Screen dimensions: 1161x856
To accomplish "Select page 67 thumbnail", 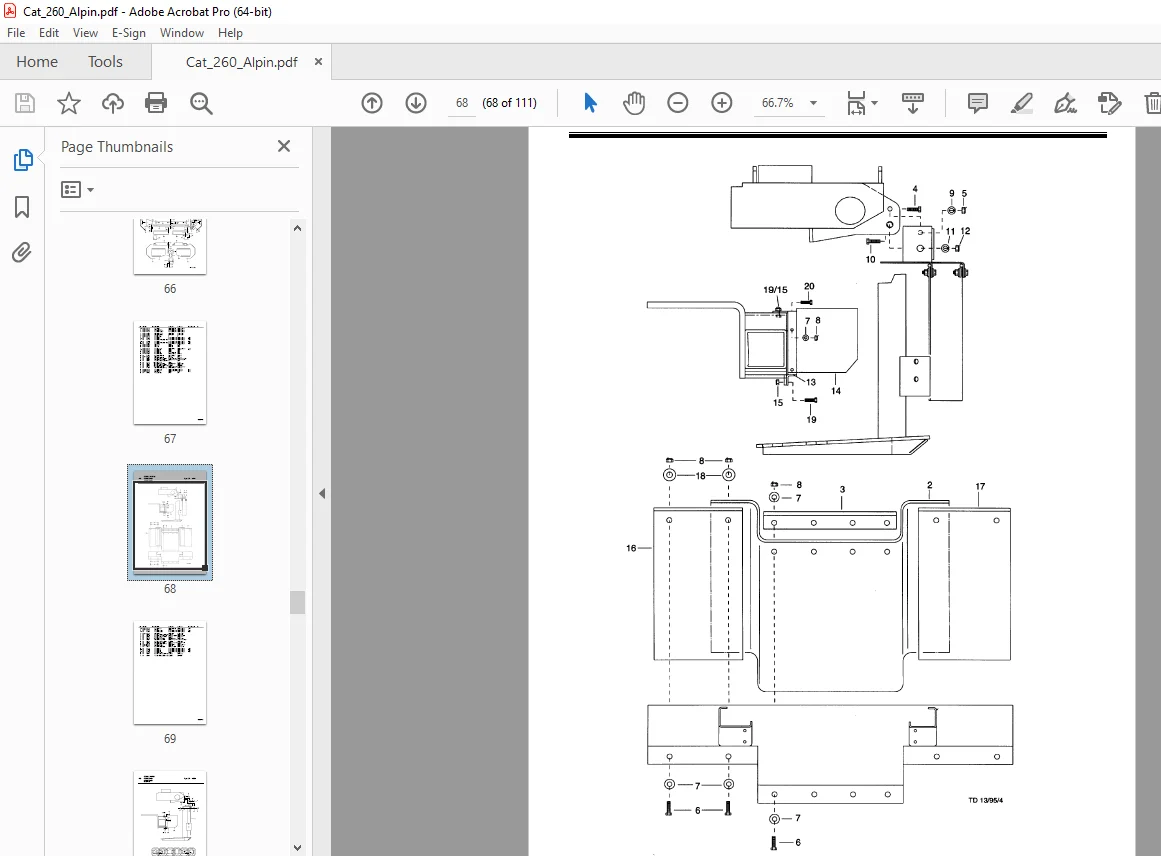I will point(170,373).
